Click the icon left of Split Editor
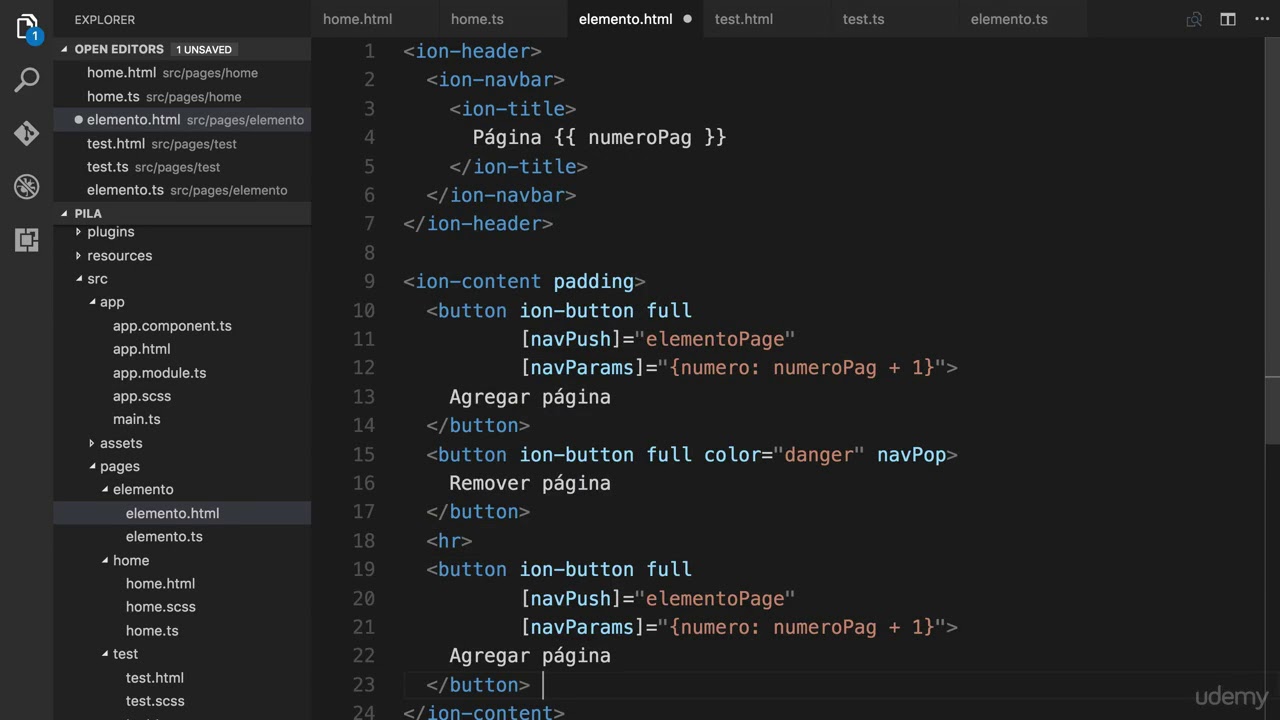1280x720 pixels. pyautogui.click(x=1194, y=19)
